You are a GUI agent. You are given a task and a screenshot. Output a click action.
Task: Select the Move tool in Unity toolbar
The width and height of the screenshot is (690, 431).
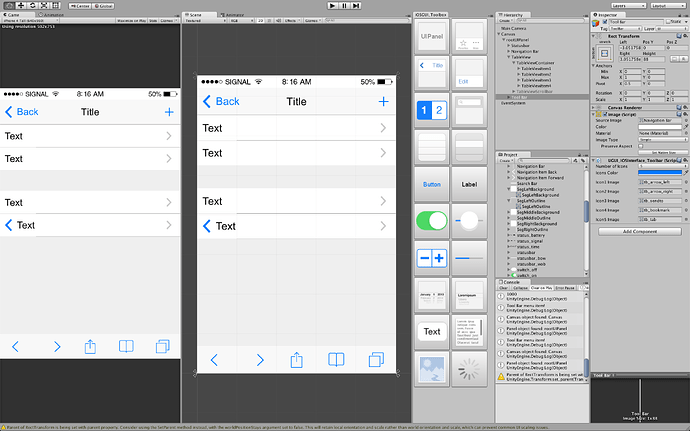click(x=21, y=6)
